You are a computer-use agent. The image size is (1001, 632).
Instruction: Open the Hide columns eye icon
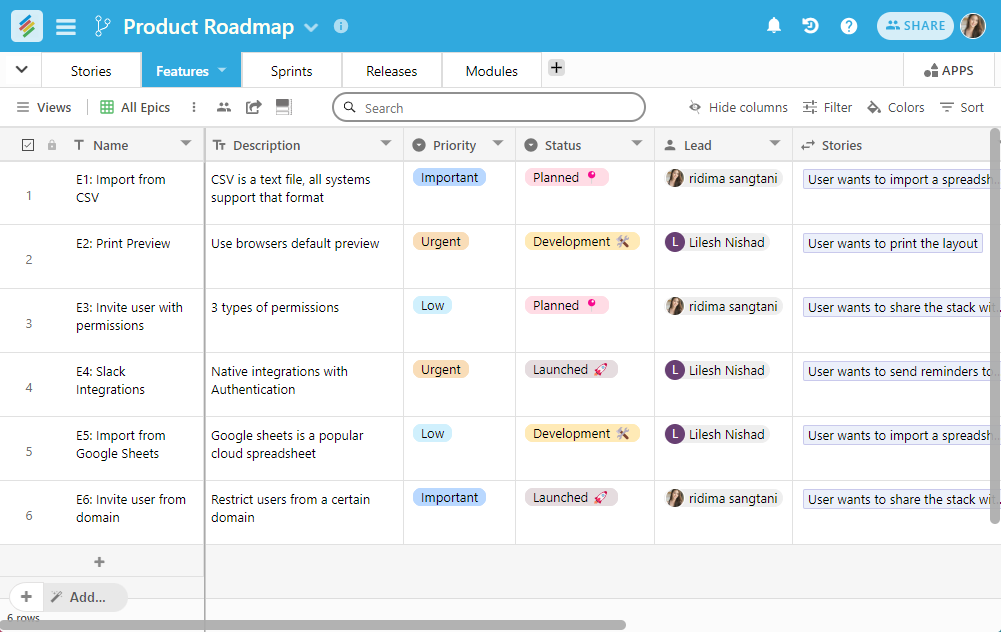(692, 107)
